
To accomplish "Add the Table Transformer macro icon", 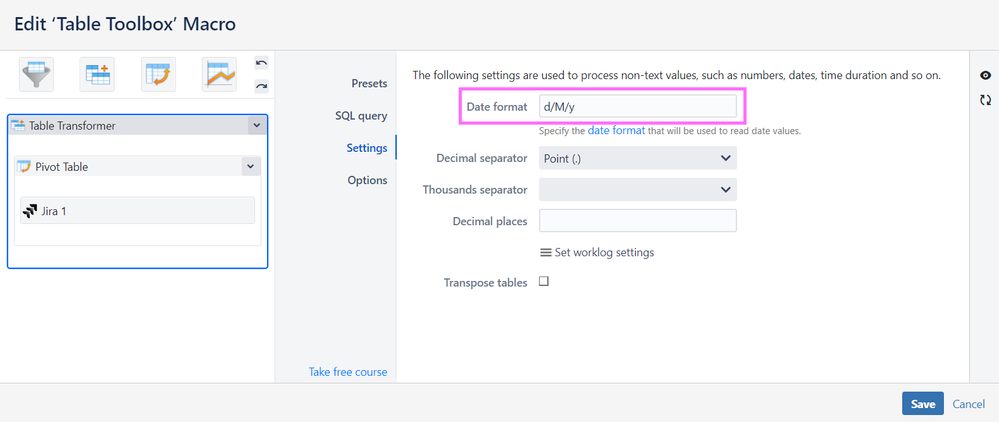I will click(x=97, y=75).
